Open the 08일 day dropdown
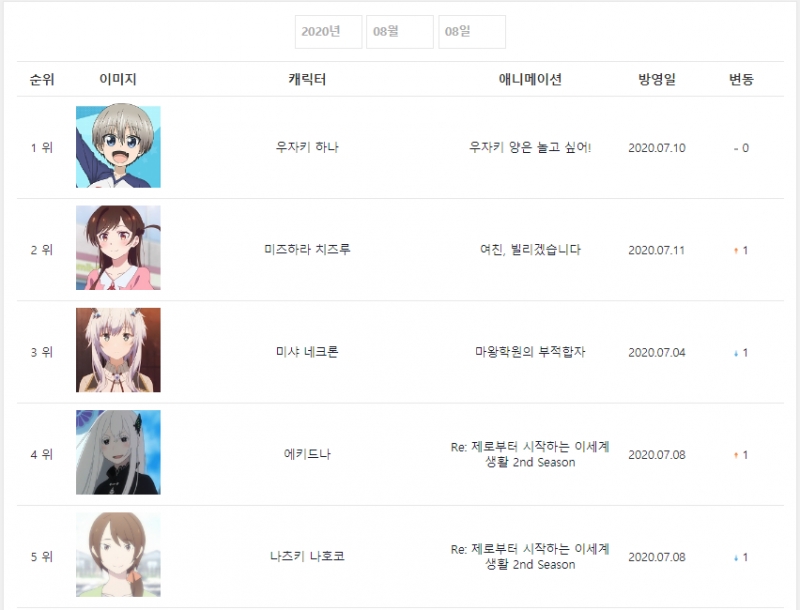 (472, 32)
